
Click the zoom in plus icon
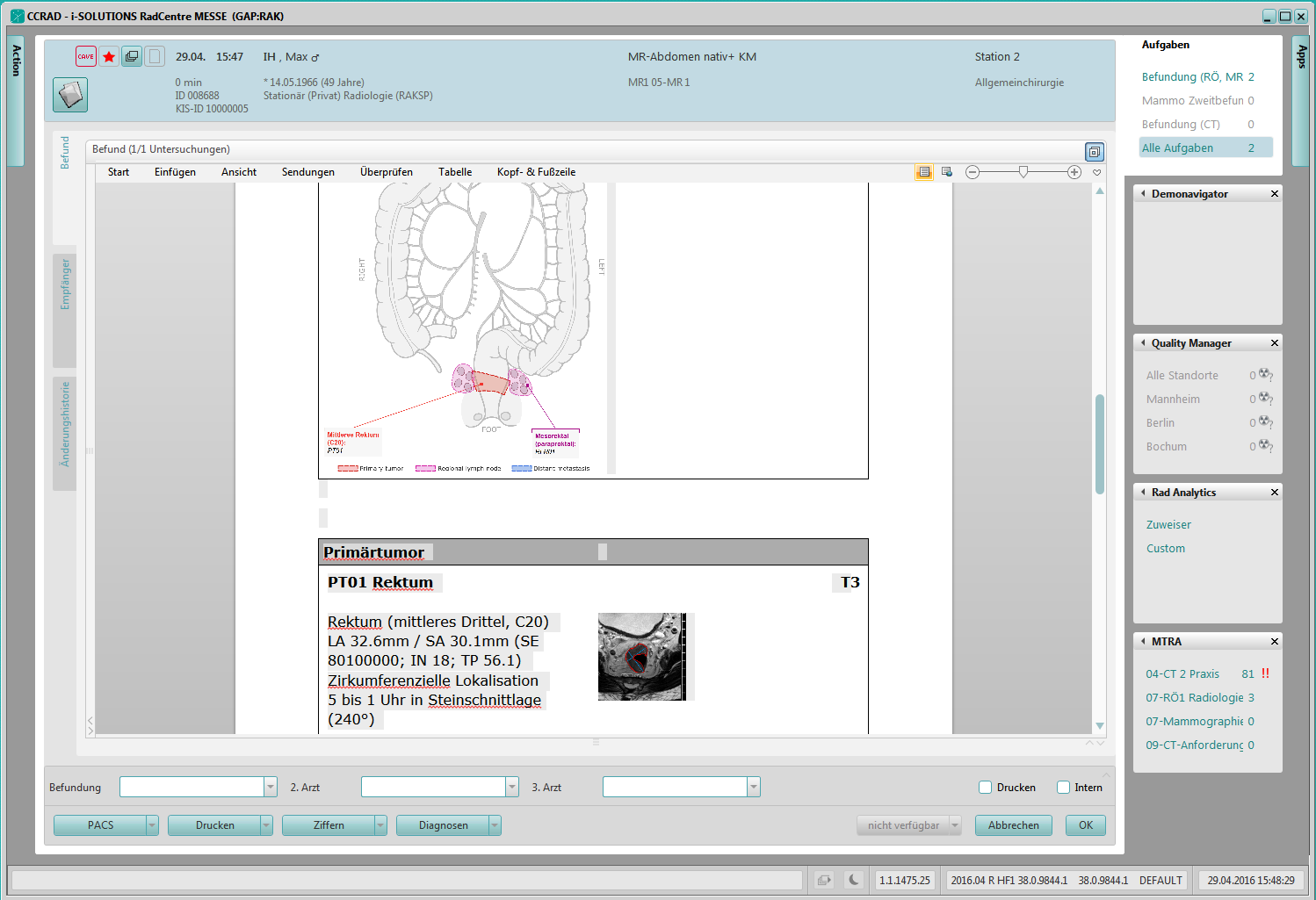[x=1074, y=172]
